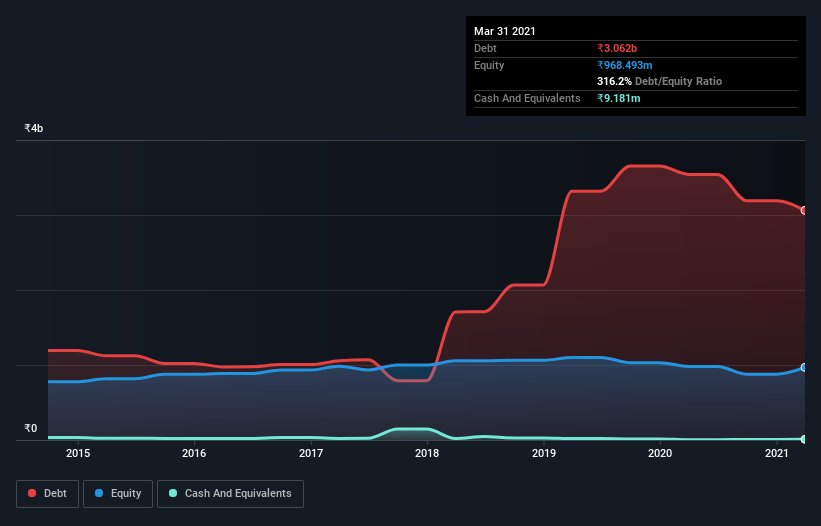Click the Debt row label in the tooltip
821x526 pixels.
point(485,48)
